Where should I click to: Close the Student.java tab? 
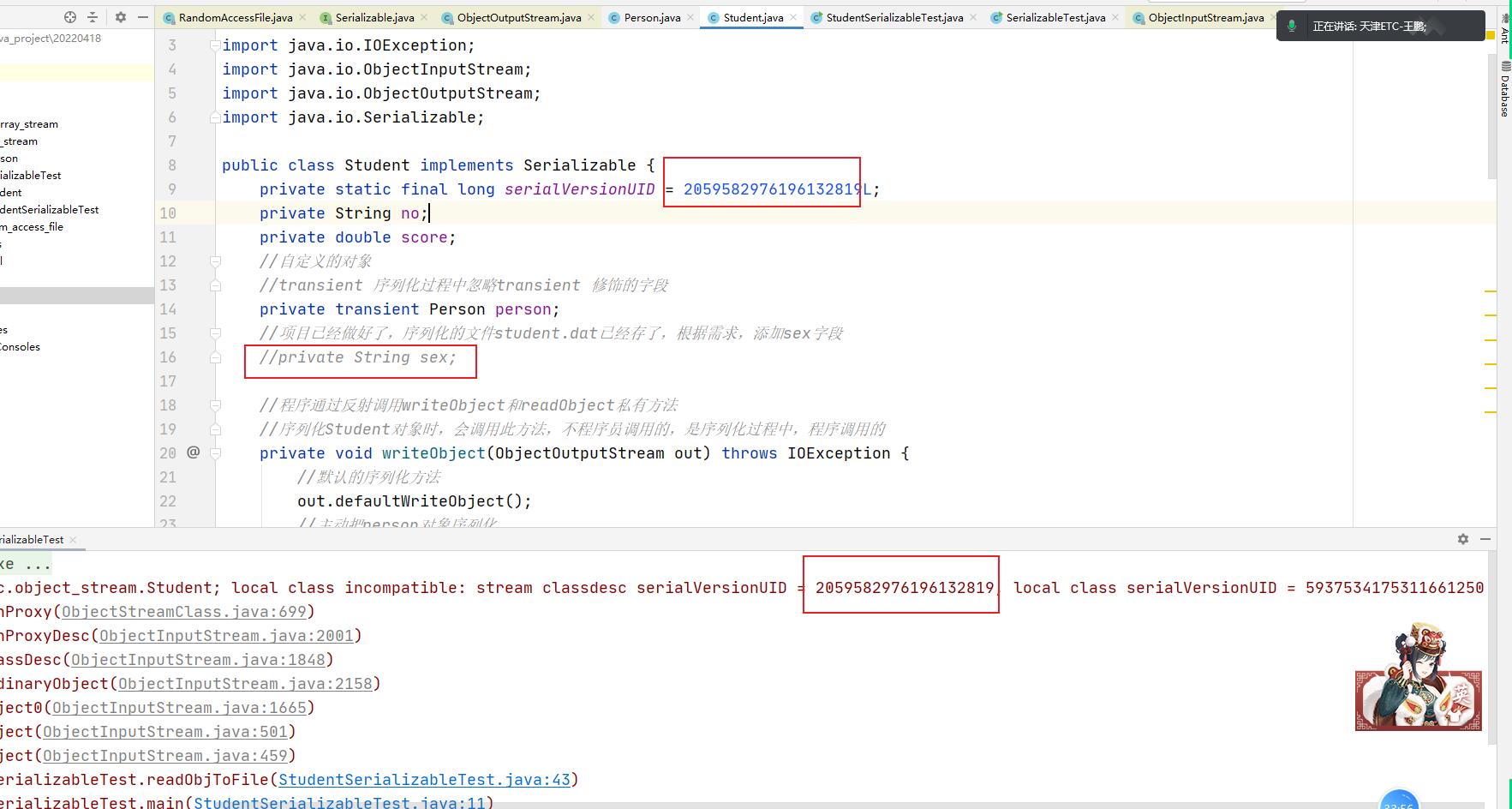coord(793,17)
